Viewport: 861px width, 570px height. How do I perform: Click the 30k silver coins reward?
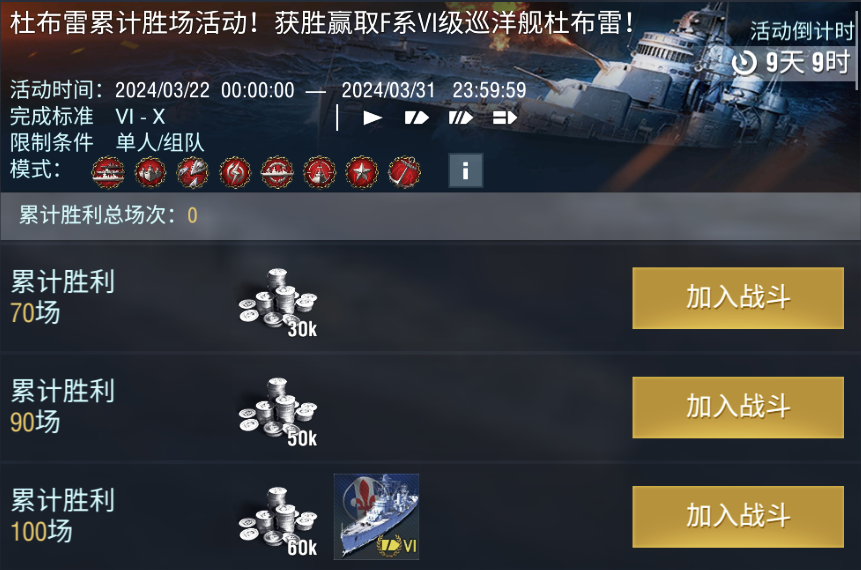point(278,302)
